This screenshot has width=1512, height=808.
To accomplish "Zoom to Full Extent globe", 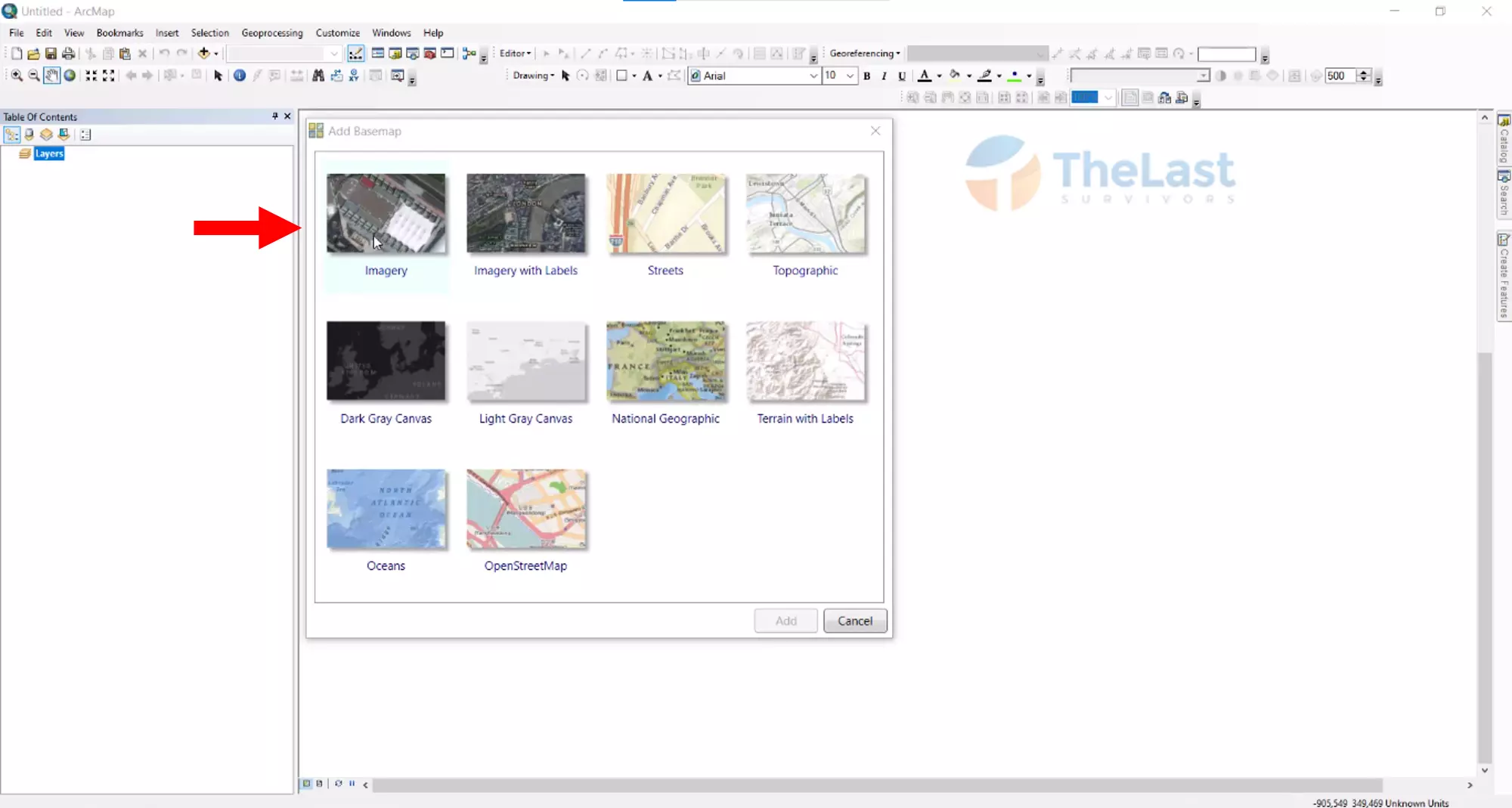I will [x=70, y=76].
